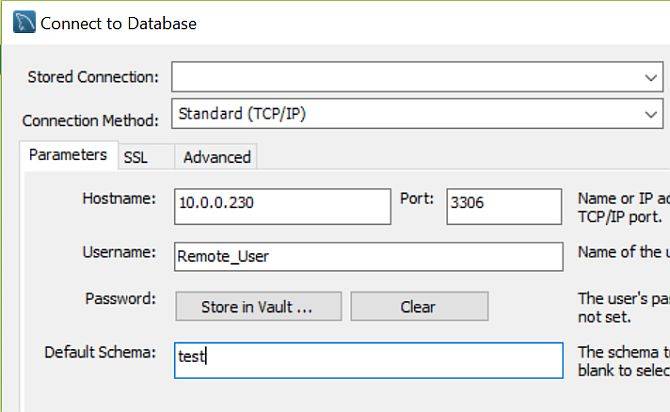The image size is (670, 412).
Task: Open the SSL tab
Action: pos(135,157)
